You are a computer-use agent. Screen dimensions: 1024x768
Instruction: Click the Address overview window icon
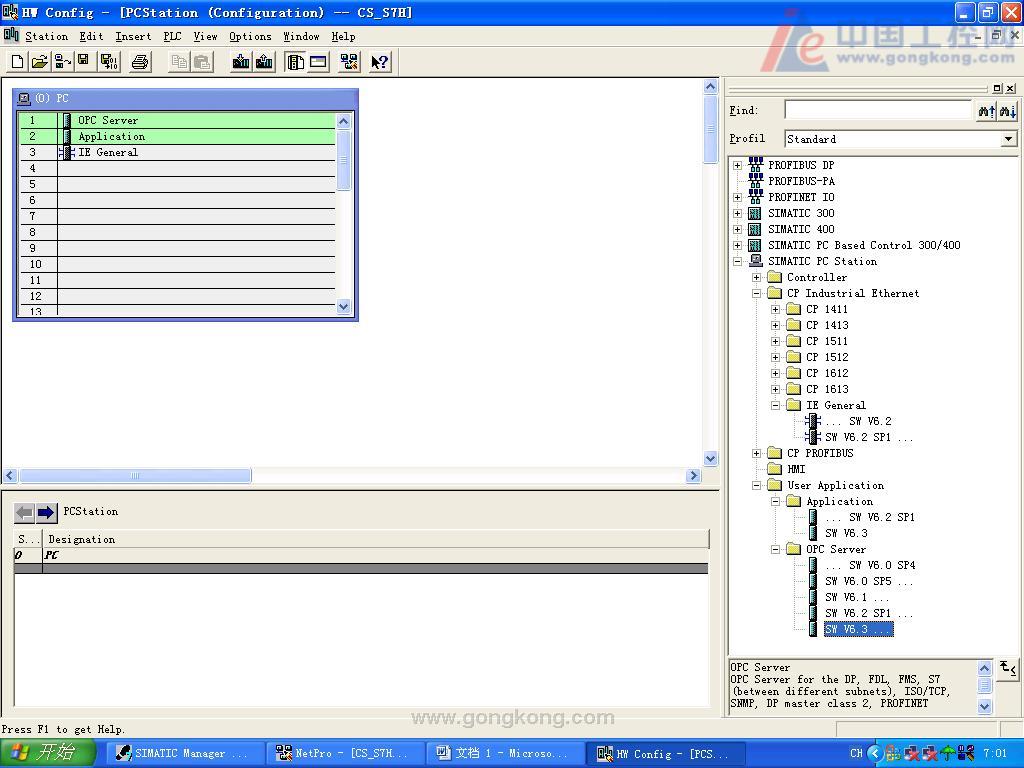[319, 62]
